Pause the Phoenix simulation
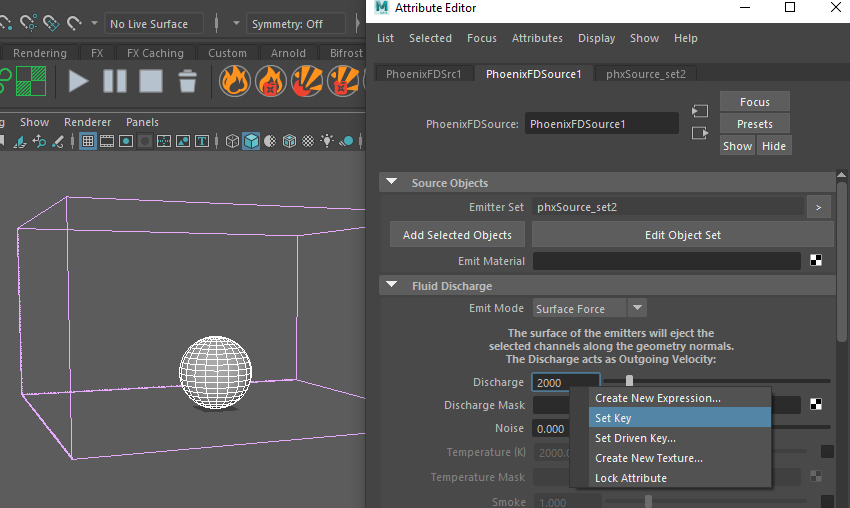 (x=115, y=81)
